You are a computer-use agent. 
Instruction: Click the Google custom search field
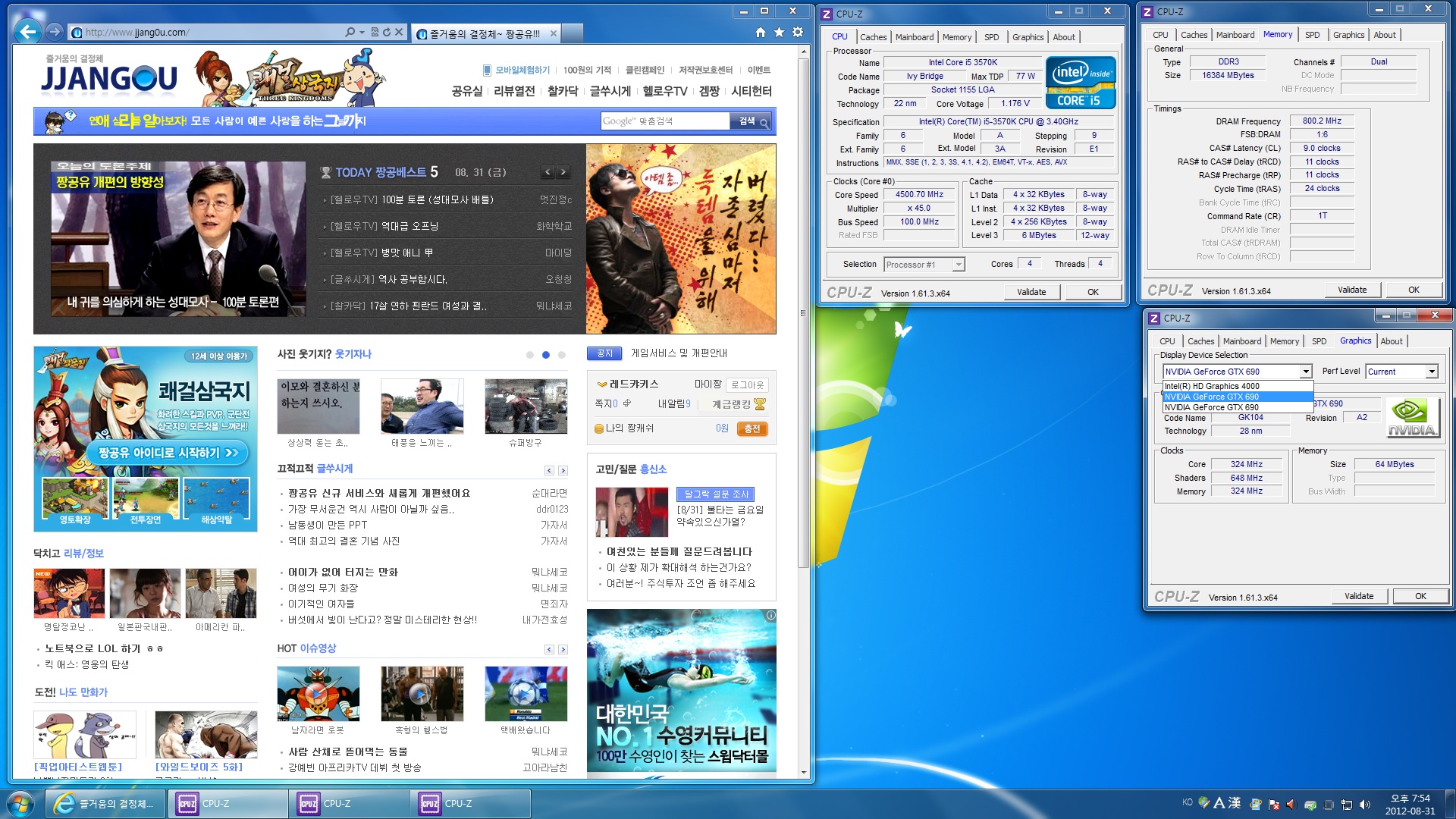665,121
